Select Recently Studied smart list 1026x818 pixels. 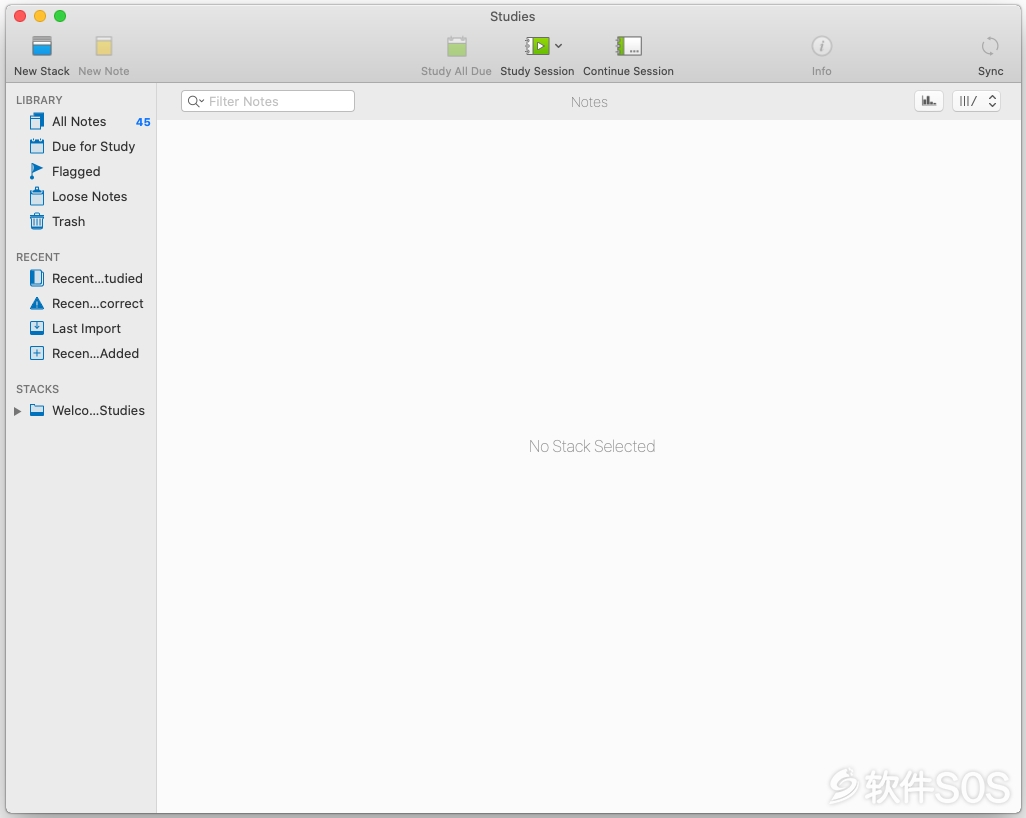pos(82,279)
